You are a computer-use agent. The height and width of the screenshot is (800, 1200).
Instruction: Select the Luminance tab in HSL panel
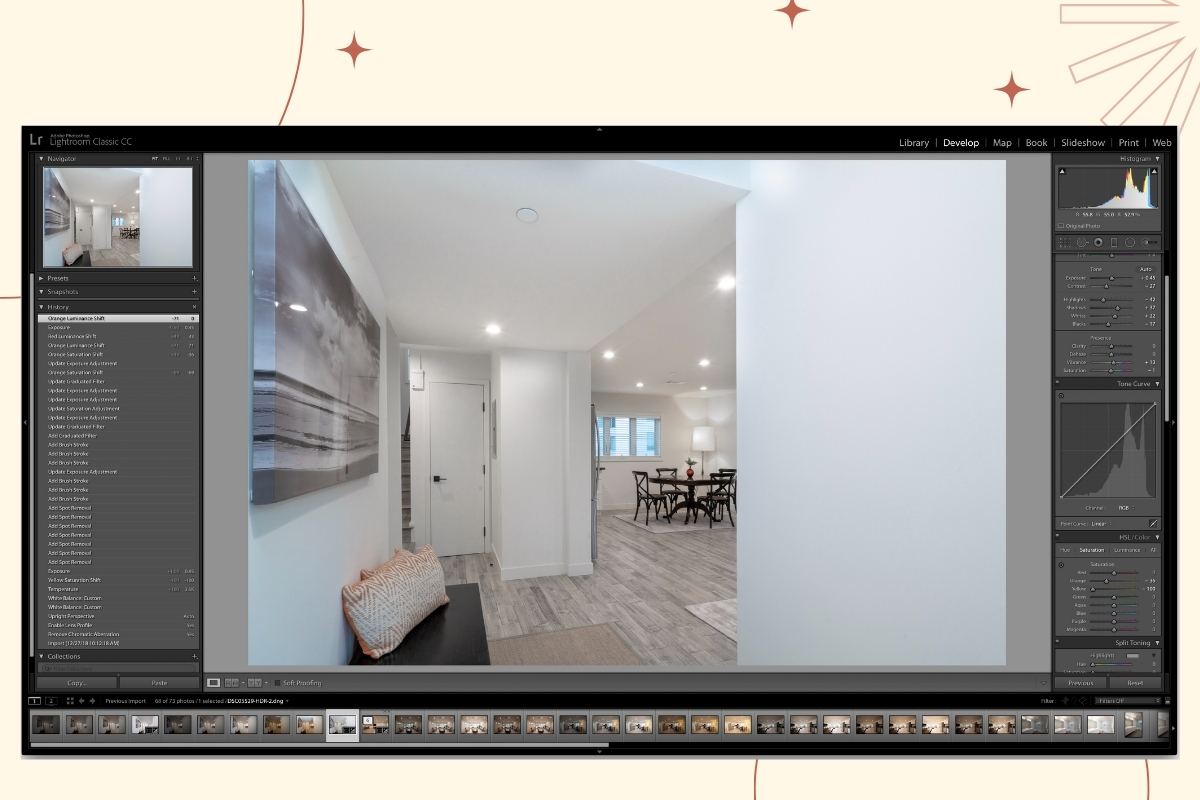[1128, 550]
